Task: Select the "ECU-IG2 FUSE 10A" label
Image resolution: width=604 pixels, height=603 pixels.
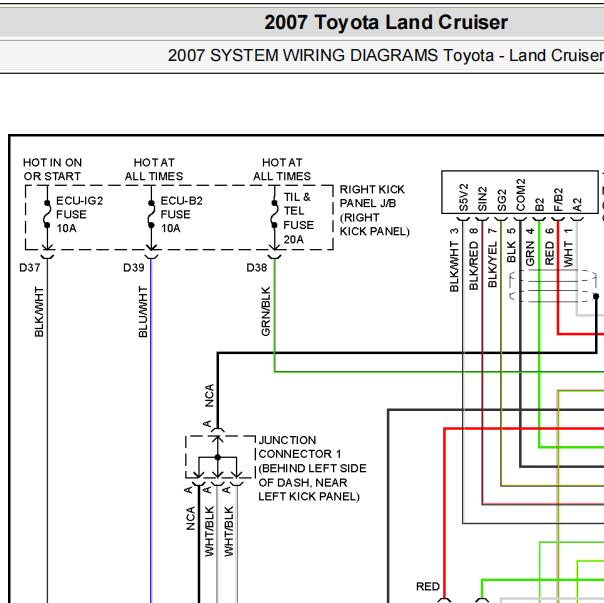Action: [79, 214]
